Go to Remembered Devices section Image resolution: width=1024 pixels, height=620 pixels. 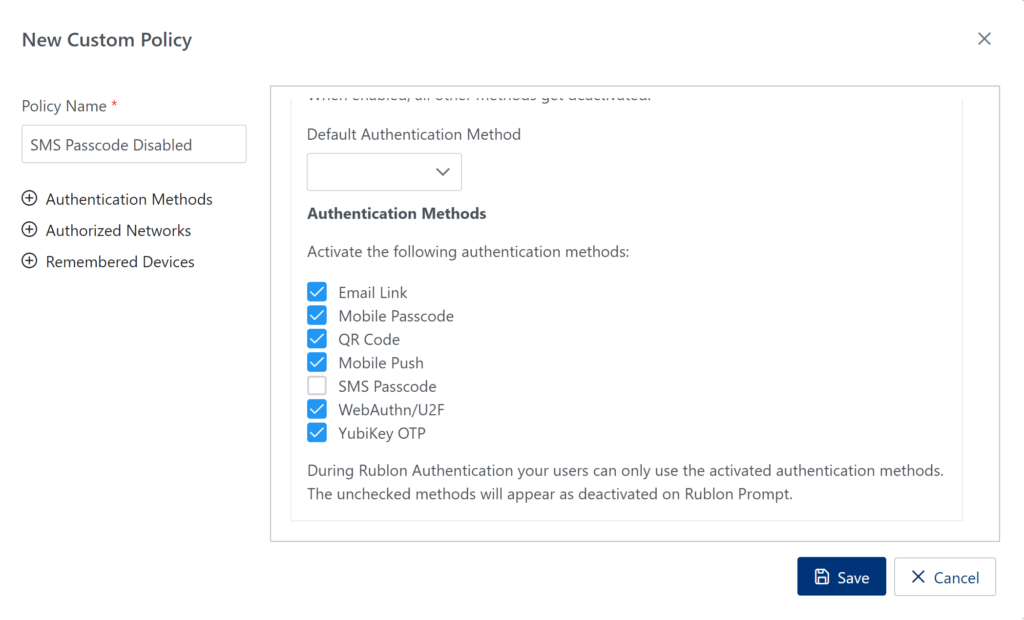(120, 261)
